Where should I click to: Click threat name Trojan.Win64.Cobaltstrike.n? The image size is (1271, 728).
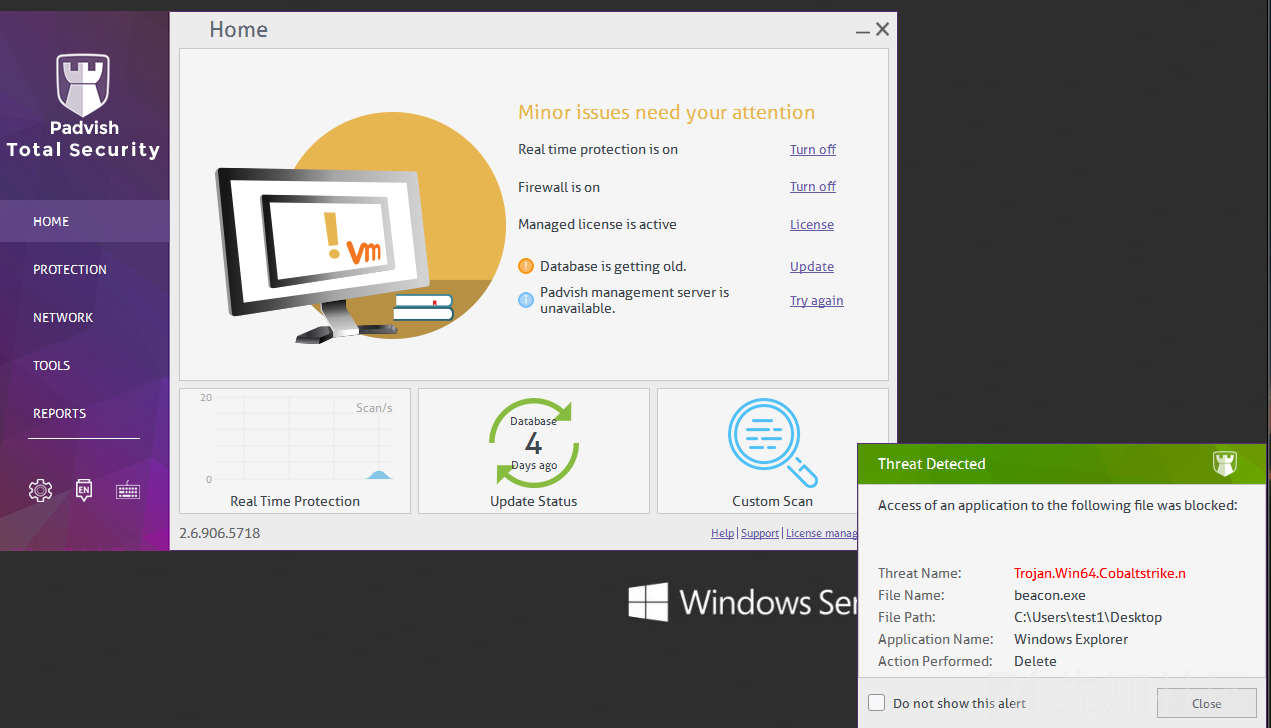[1100, 573]
